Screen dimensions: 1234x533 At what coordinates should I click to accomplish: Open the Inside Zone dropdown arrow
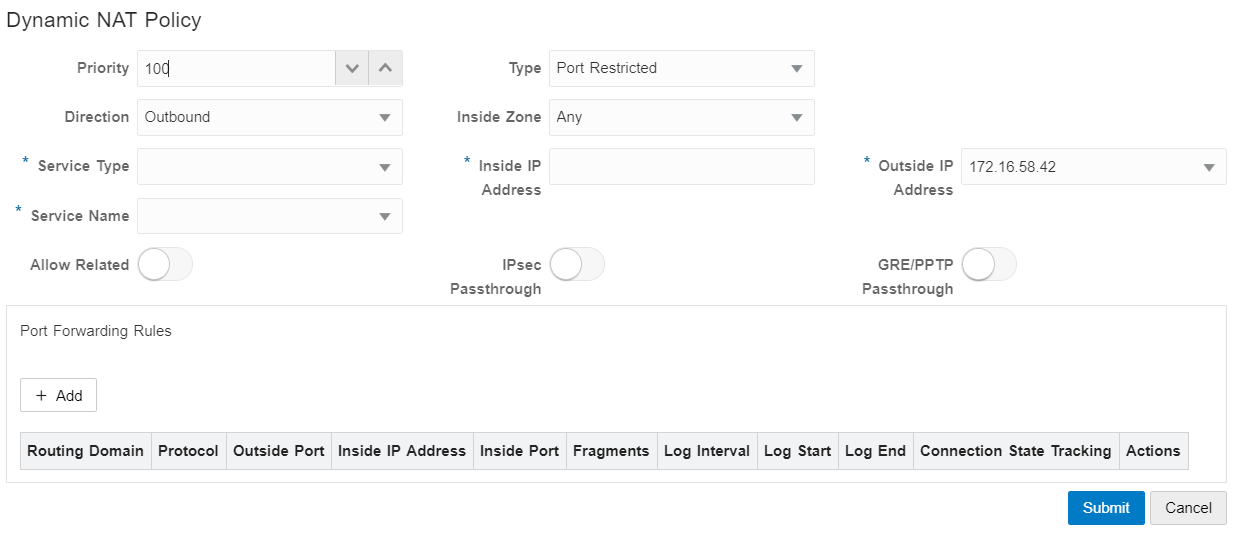[797, 117]
